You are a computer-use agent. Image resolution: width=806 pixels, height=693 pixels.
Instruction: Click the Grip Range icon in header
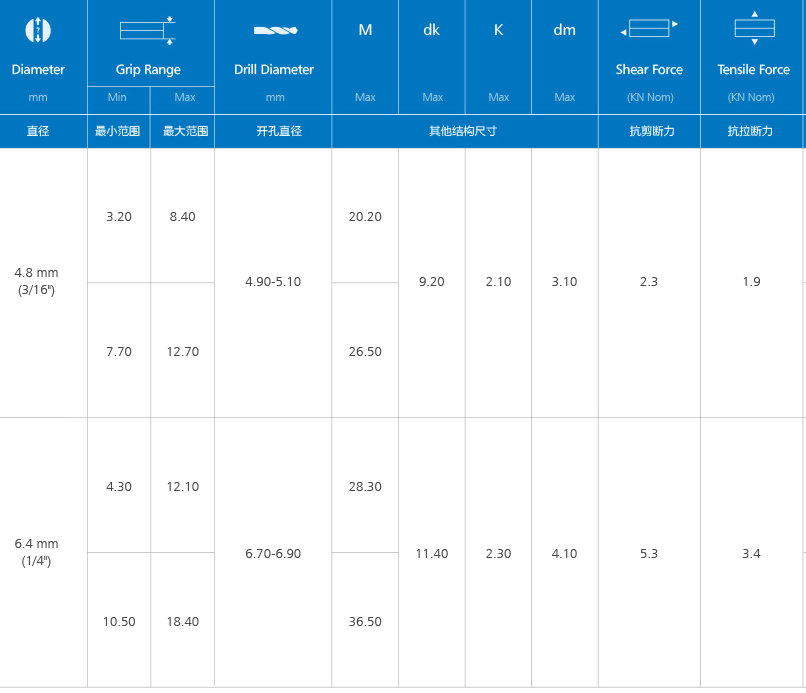(x=148, y=30)
